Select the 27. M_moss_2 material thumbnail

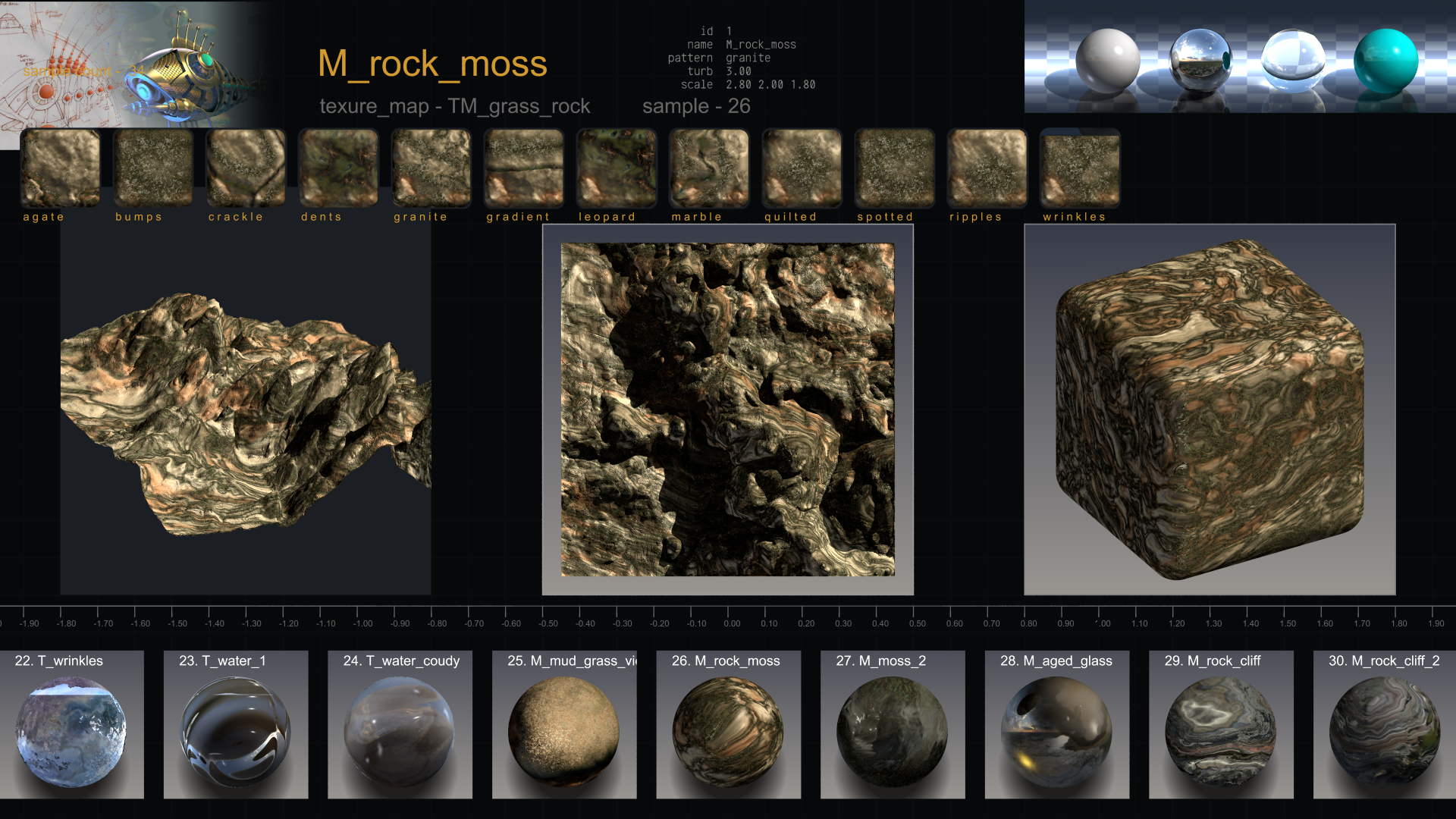click(x=893, y=724)
